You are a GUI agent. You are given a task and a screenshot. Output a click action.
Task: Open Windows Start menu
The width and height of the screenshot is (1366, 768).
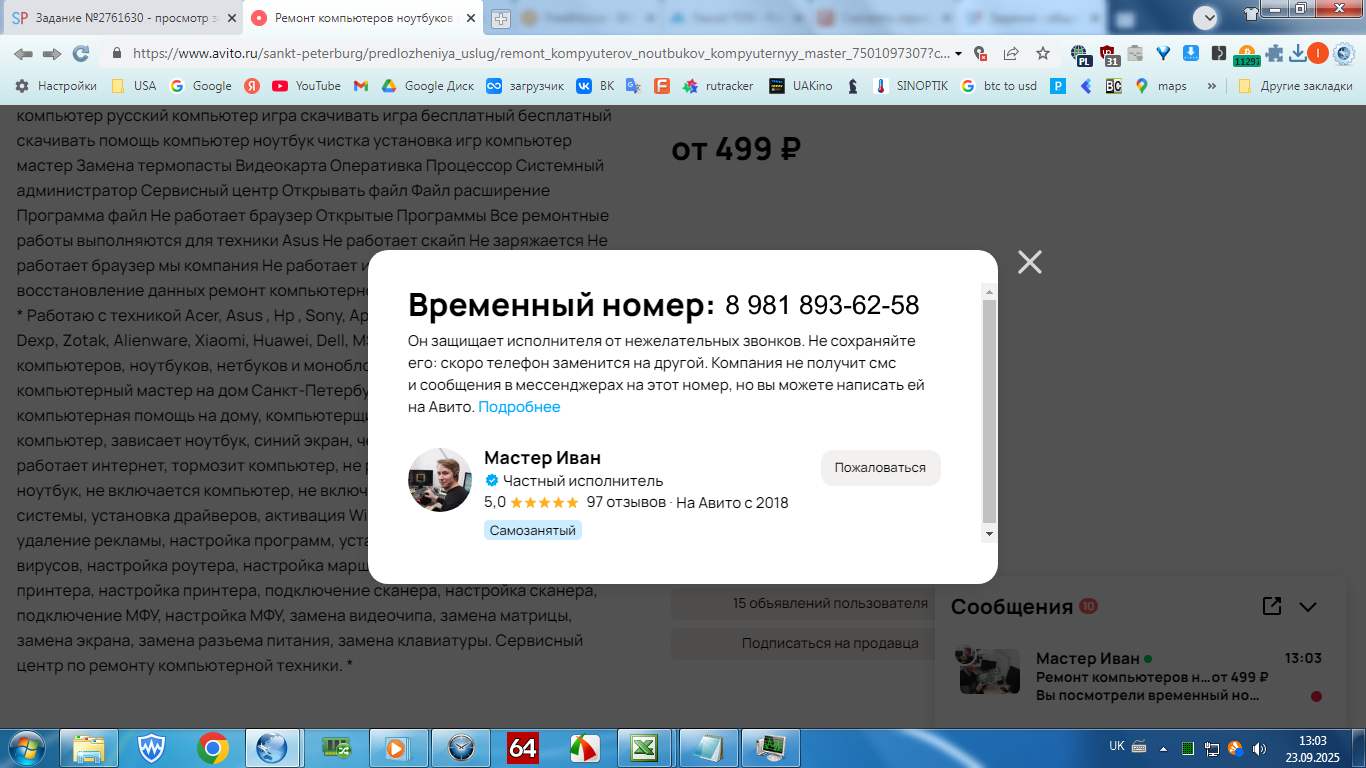point(27,747)
